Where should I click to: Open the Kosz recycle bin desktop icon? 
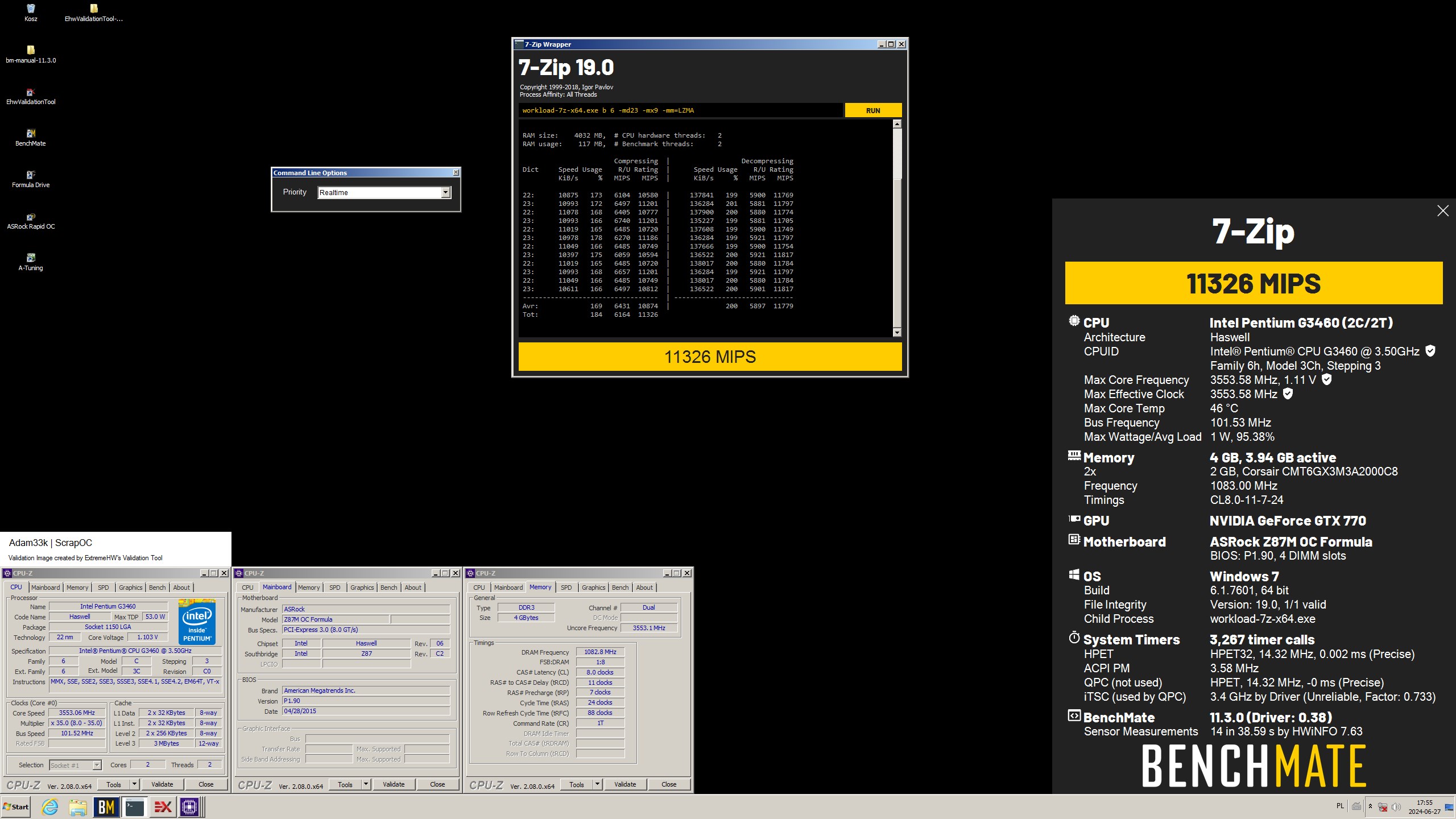31,13
